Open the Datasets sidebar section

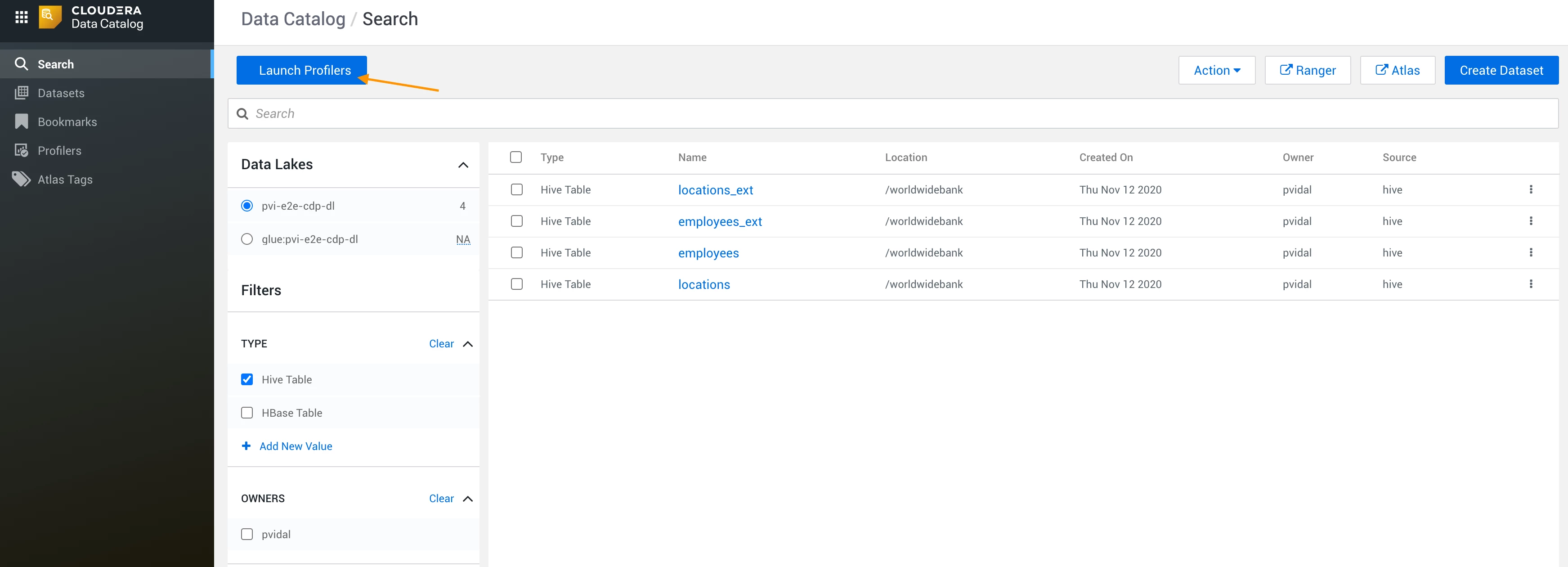pyautogui.click(x=61, y=93)
